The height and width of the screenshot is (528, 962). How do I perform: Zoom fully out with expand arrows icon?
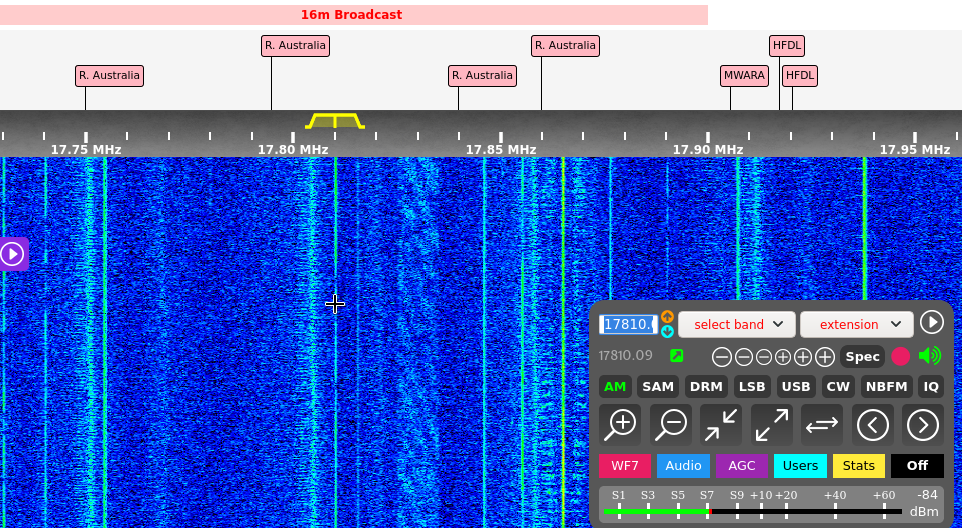point(771,425)
